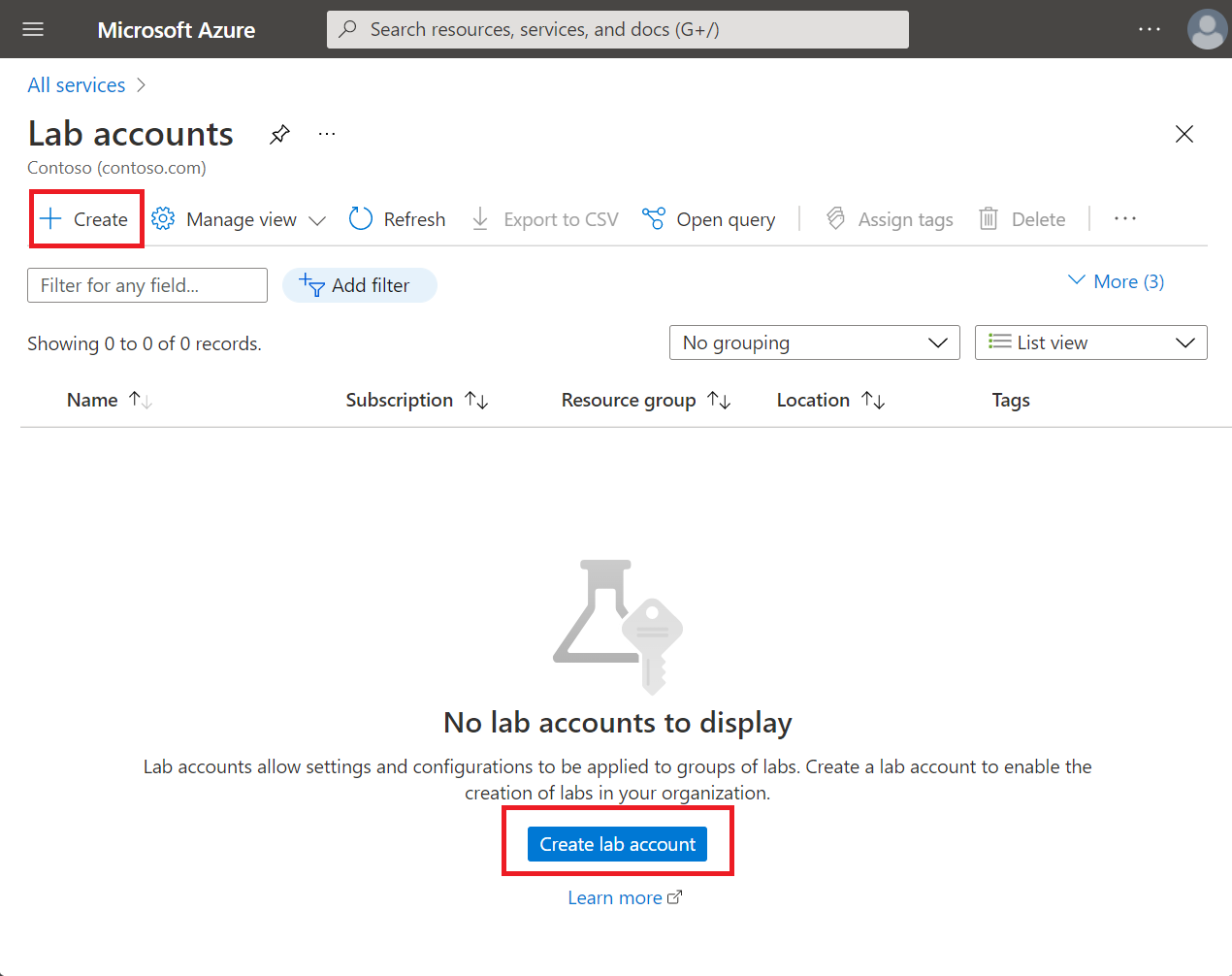Open the portal hamburger menu

coord(32,29)
